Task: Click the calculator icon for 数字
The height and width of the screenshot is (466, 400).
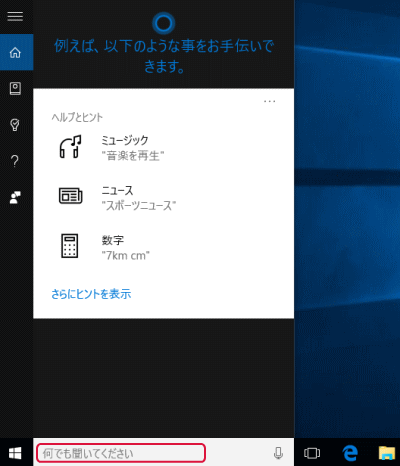Action: [x=70, y=246]
